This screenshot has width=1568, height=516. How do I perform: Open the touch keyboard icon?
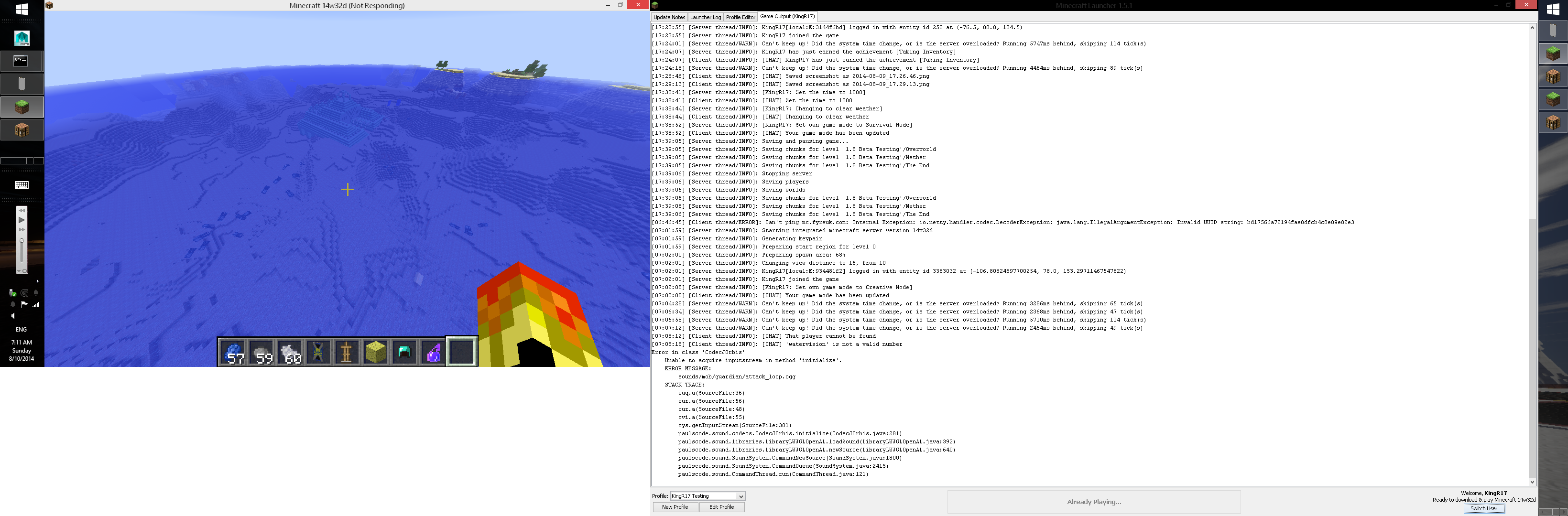(22, 185)
